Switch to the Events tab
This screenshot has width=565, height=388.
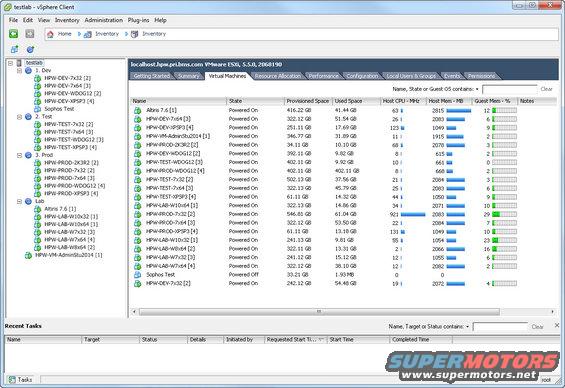[452, 76]
